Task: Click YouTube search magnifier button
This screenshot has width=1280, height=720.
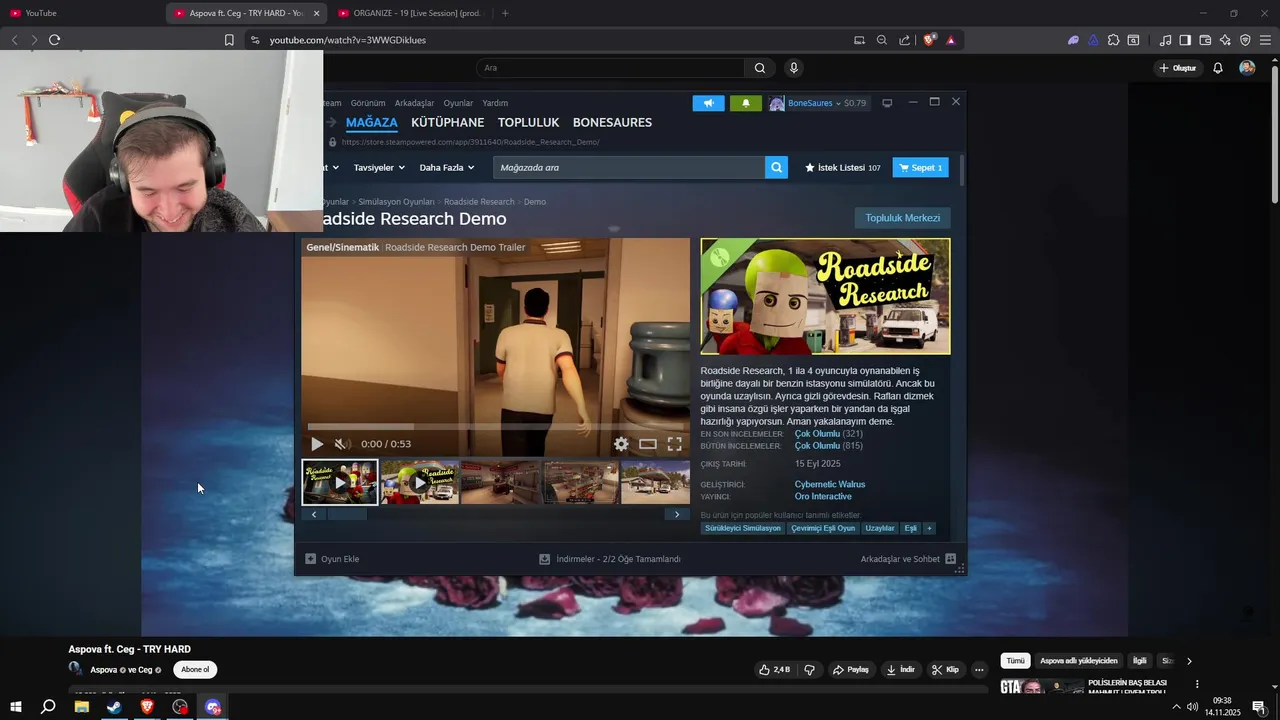Action: [x=760, y=68]
